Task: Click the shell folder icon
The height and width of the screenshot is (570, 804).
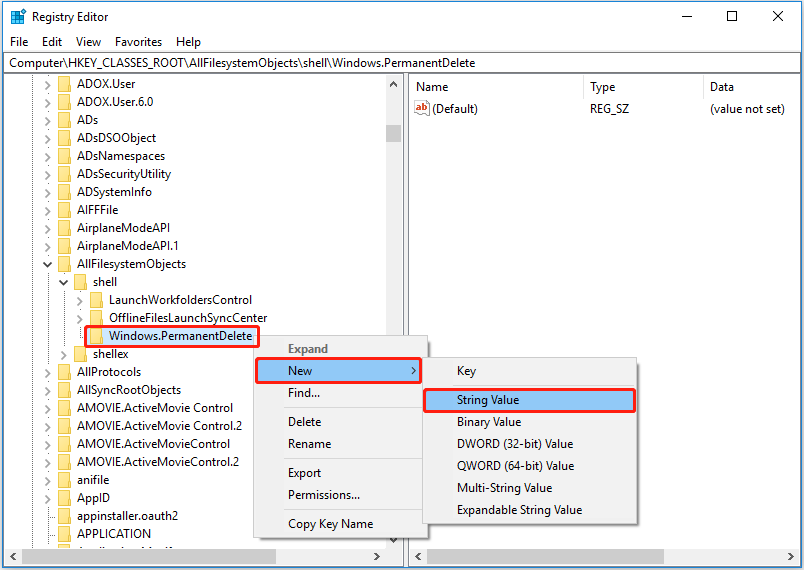Action: [x=80, y=282]
